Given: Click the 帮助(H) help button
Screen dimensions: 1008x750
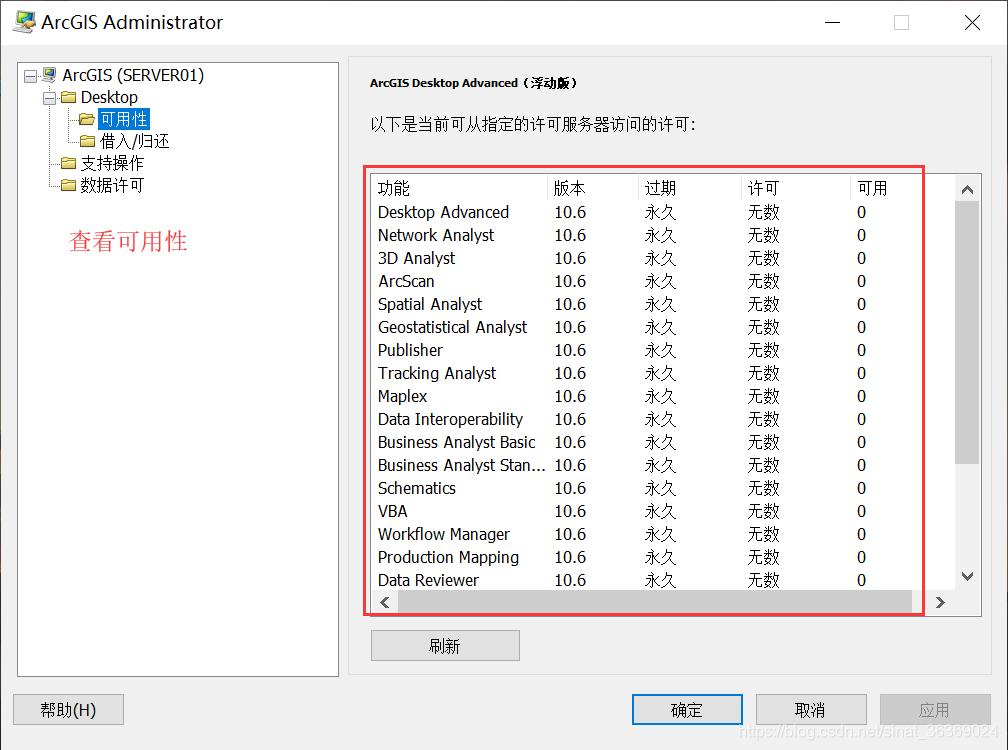Looking at the screenshot, I should tap(67, 709).
